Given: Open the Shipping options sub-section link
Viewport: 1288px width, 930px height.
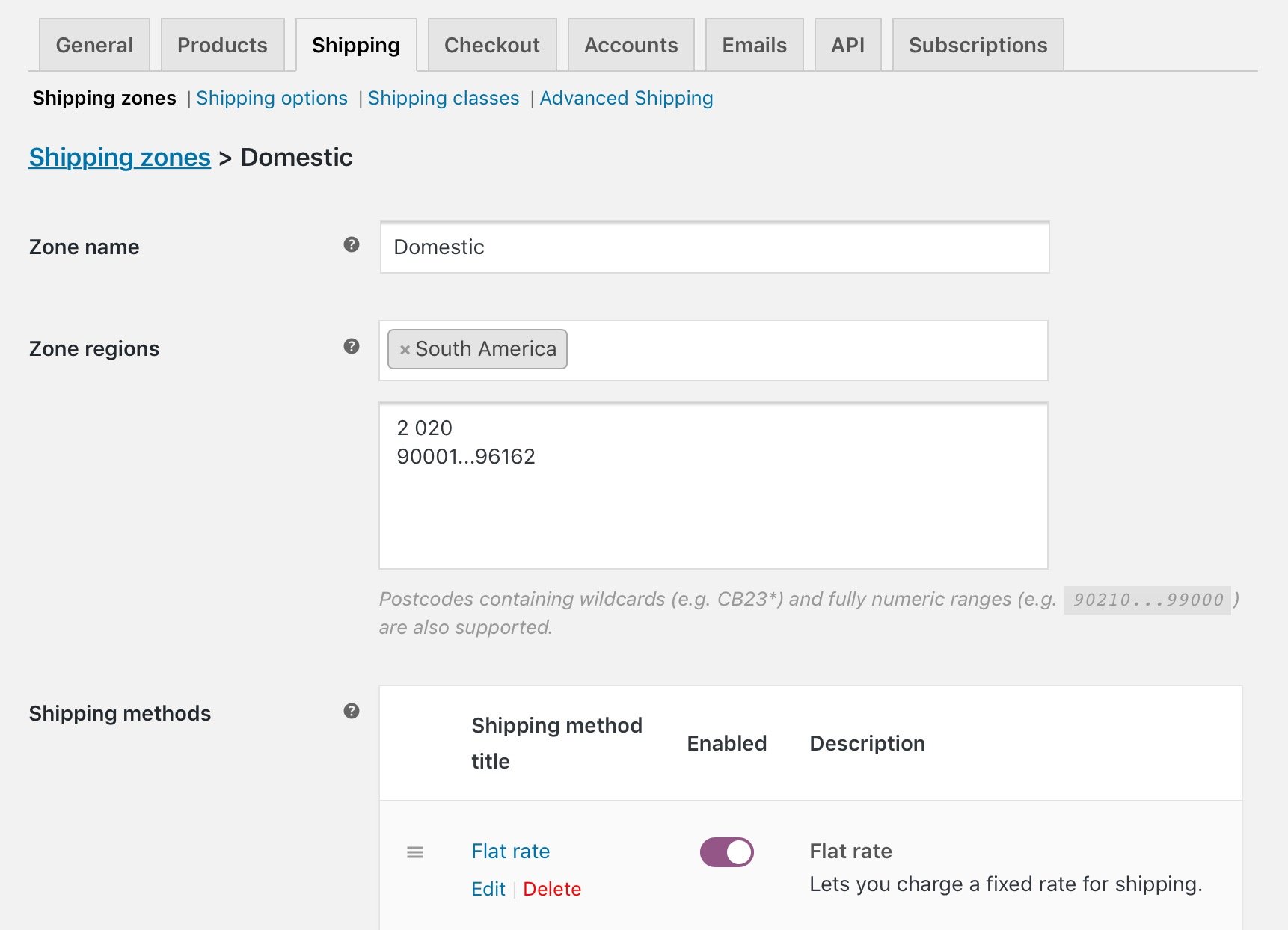Looking at the screenshot, I should (272, 98).
